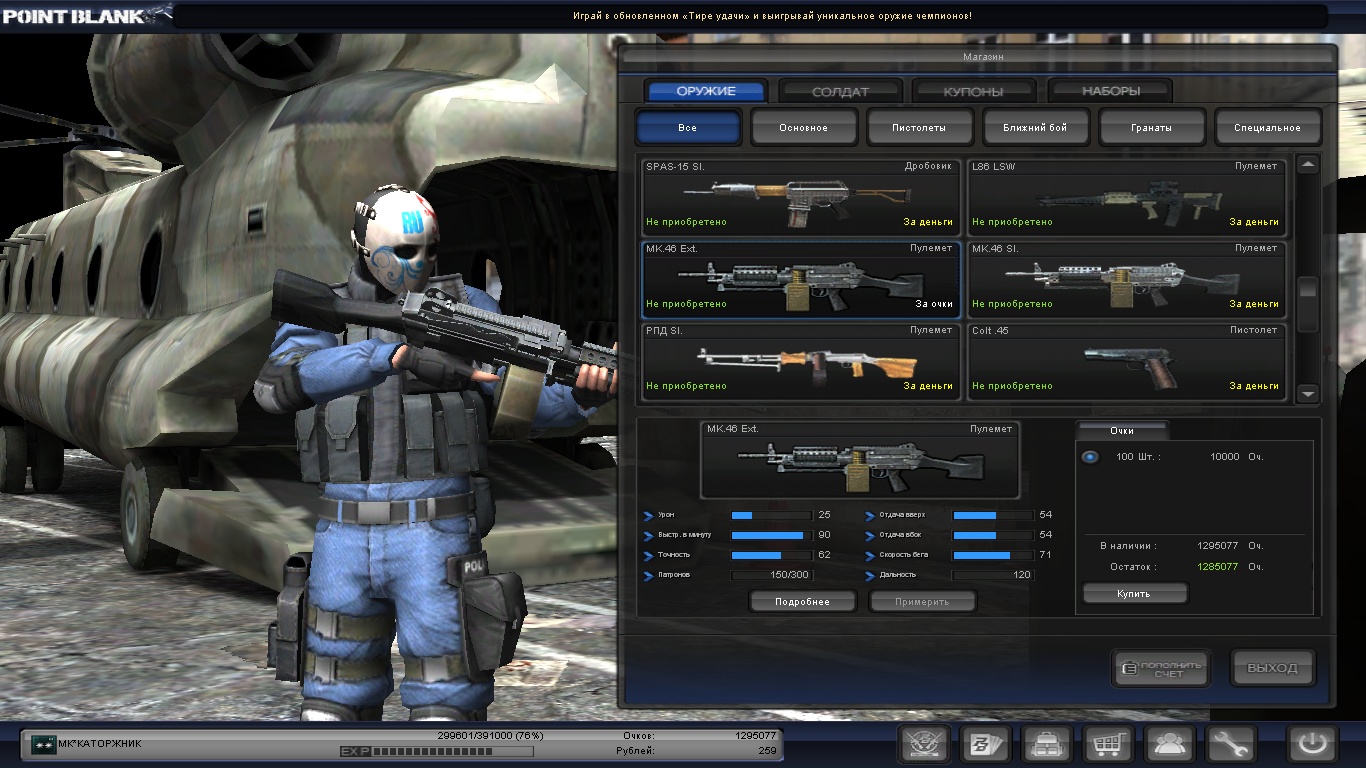
Task: Click the rank badge next to MK*КАТОРЖНИК
Action: 43,744
